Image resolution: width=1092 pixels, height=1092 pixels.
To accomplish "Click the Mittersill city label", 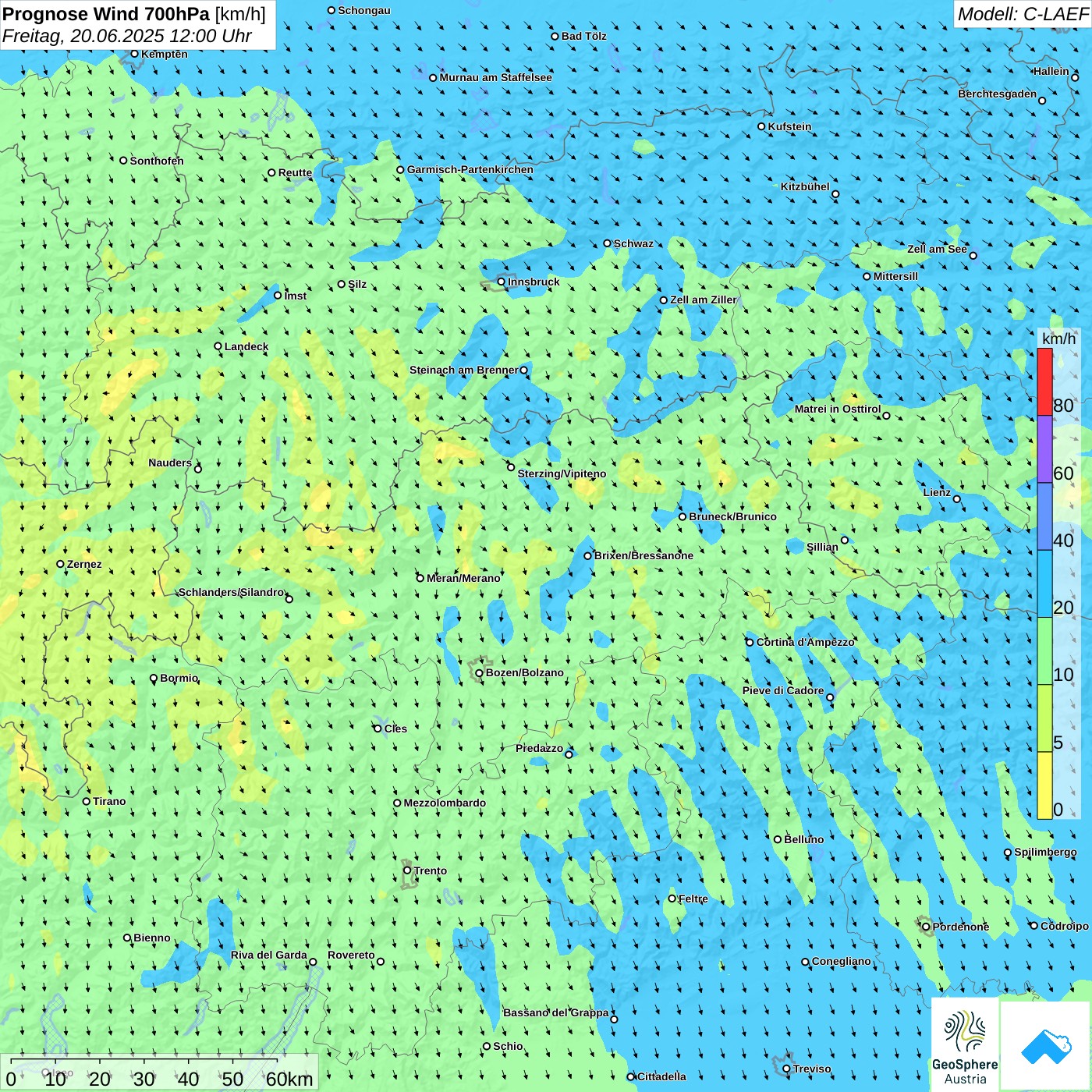I will (x=895, y=276).
